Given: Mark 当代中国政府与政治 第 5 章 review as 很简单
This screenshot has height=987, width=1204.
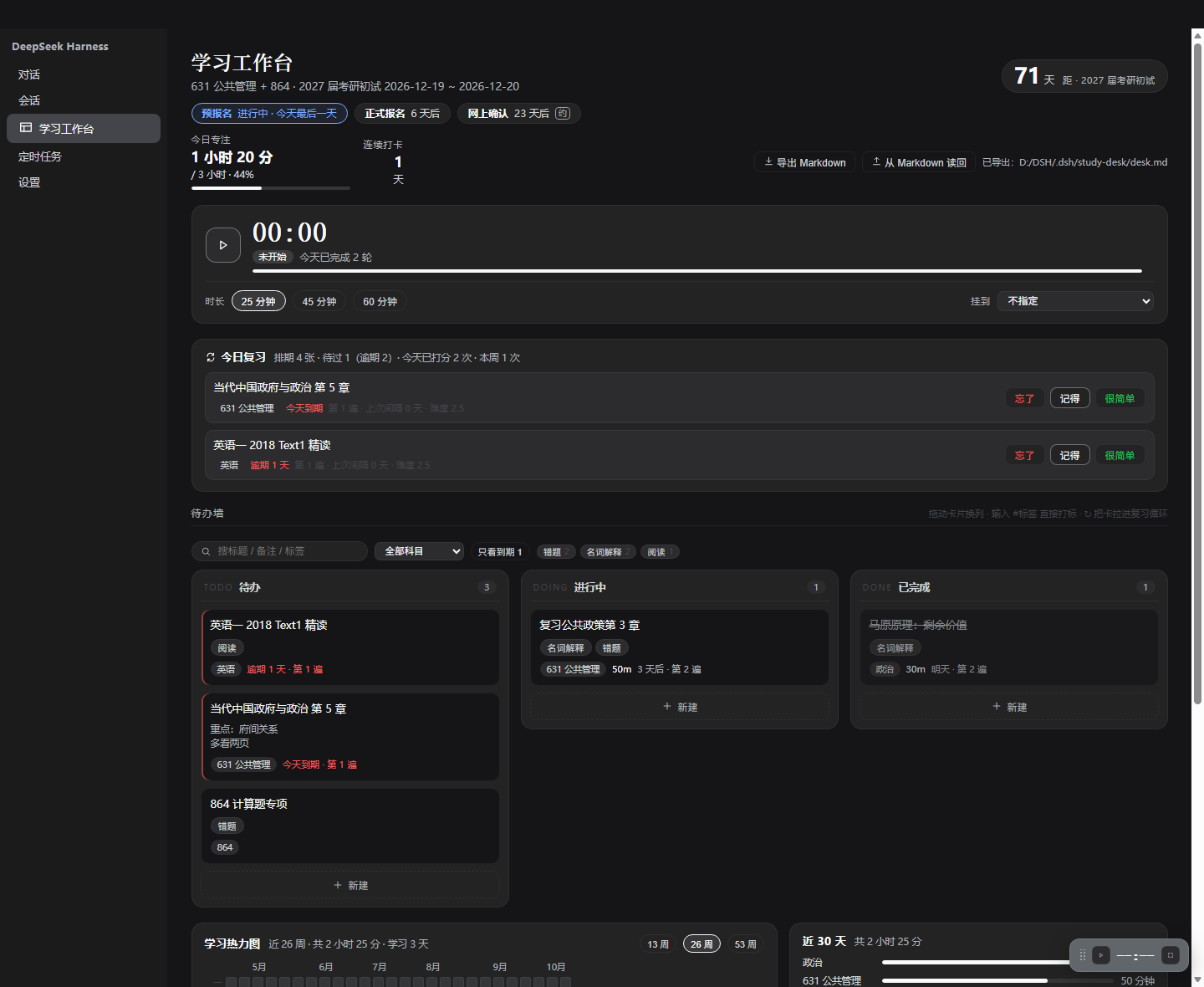Looking at the screenshot, I should 1120,399.
